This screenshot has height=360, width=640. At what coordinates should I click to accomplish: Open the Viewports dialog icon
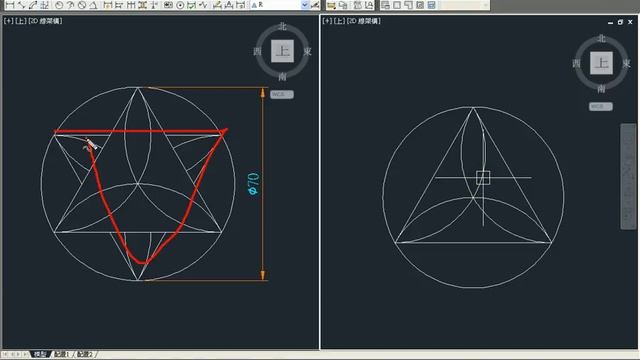385,5
